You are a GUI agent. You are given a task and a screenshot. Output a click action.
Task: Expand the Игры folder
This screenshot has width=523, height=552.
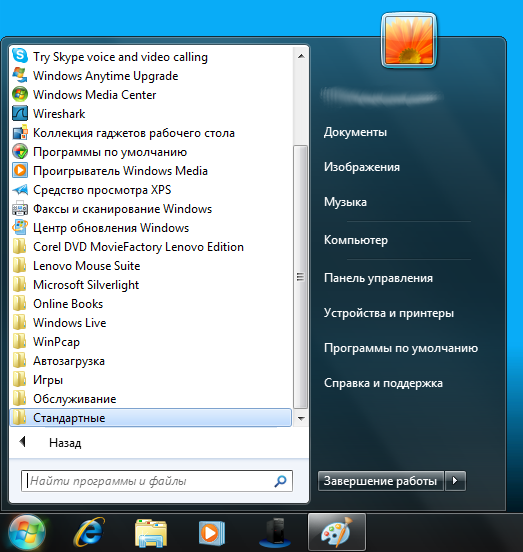click(151, 380)
